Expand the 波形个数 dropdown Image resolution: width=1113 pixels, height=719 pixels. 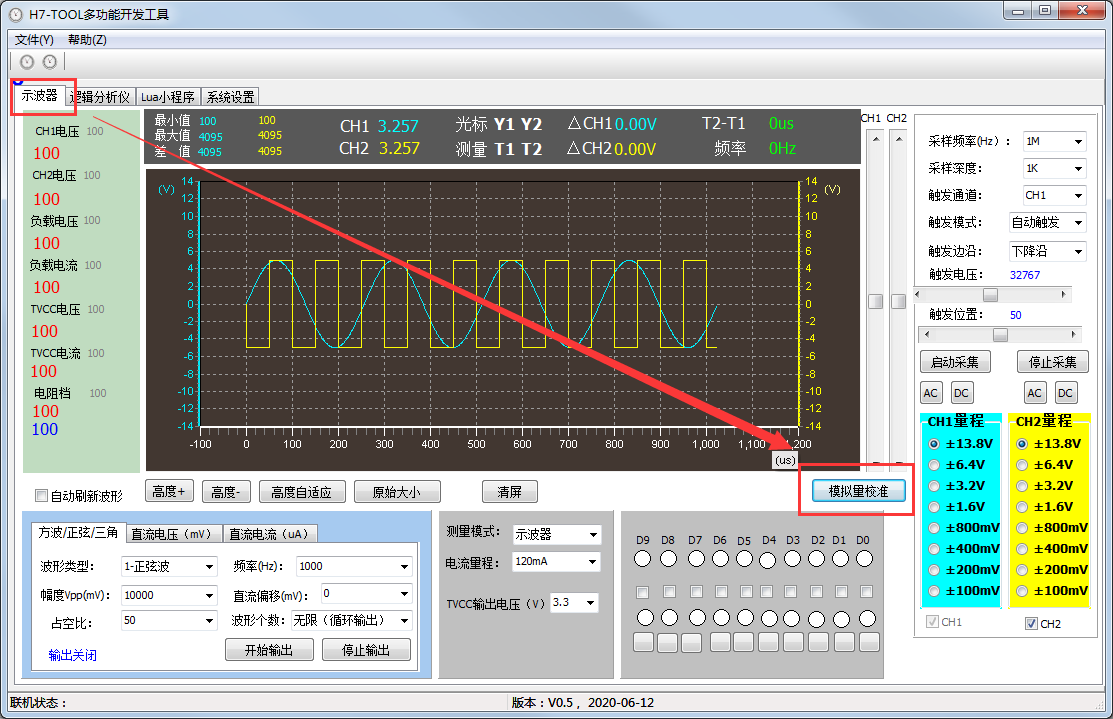[x=404, y=620]
